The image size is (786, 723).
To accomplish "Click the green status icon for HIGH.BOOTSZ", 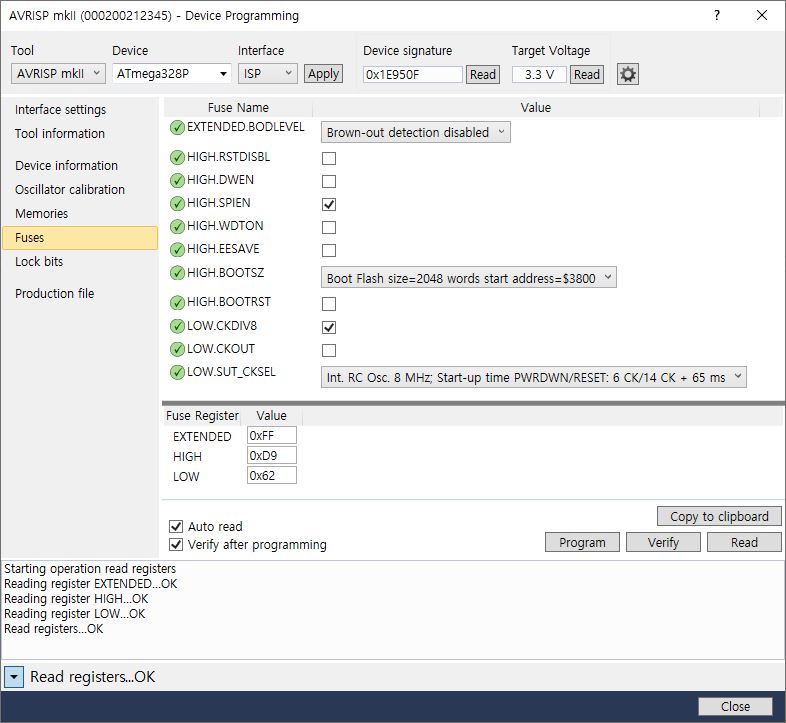I will 177,273.
